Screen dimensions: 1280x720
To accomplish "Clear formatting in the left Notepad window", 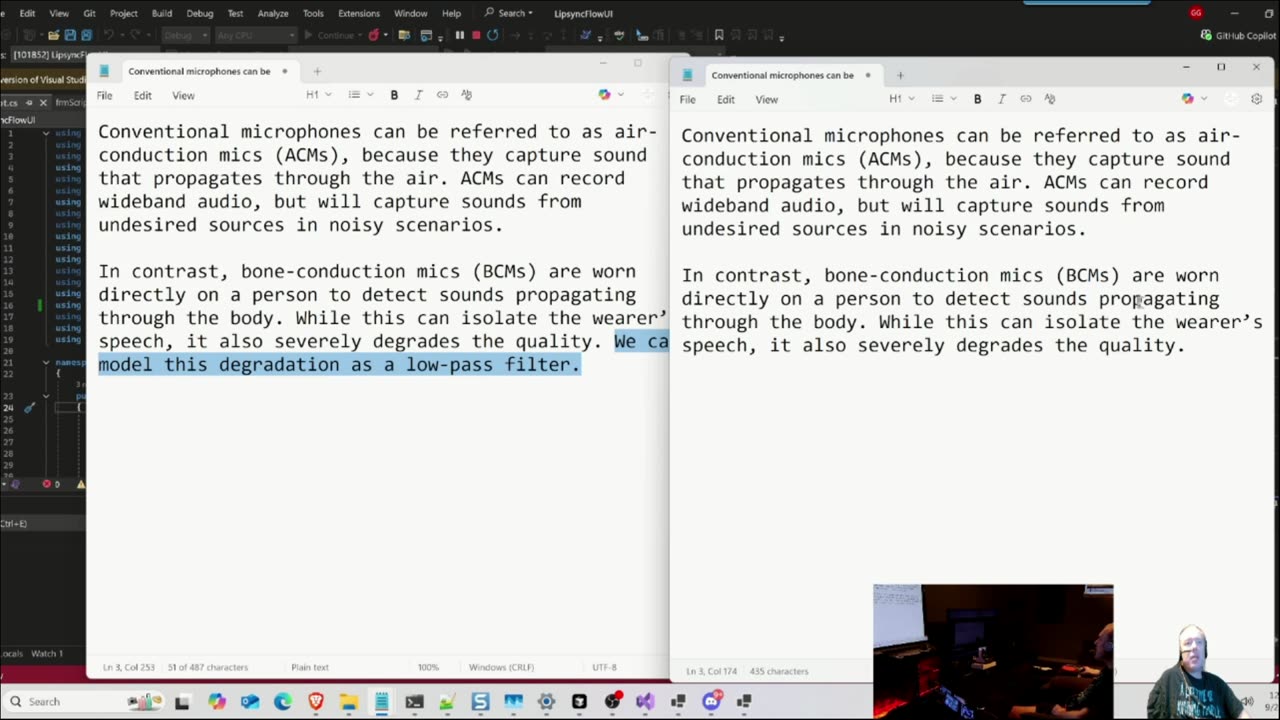I will pos(466,95).
